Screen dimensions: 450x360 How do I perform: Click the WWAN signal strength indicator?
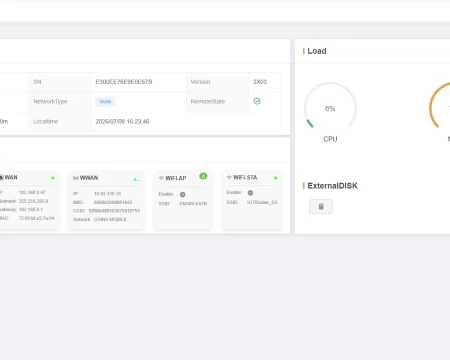tap(136, 179)
